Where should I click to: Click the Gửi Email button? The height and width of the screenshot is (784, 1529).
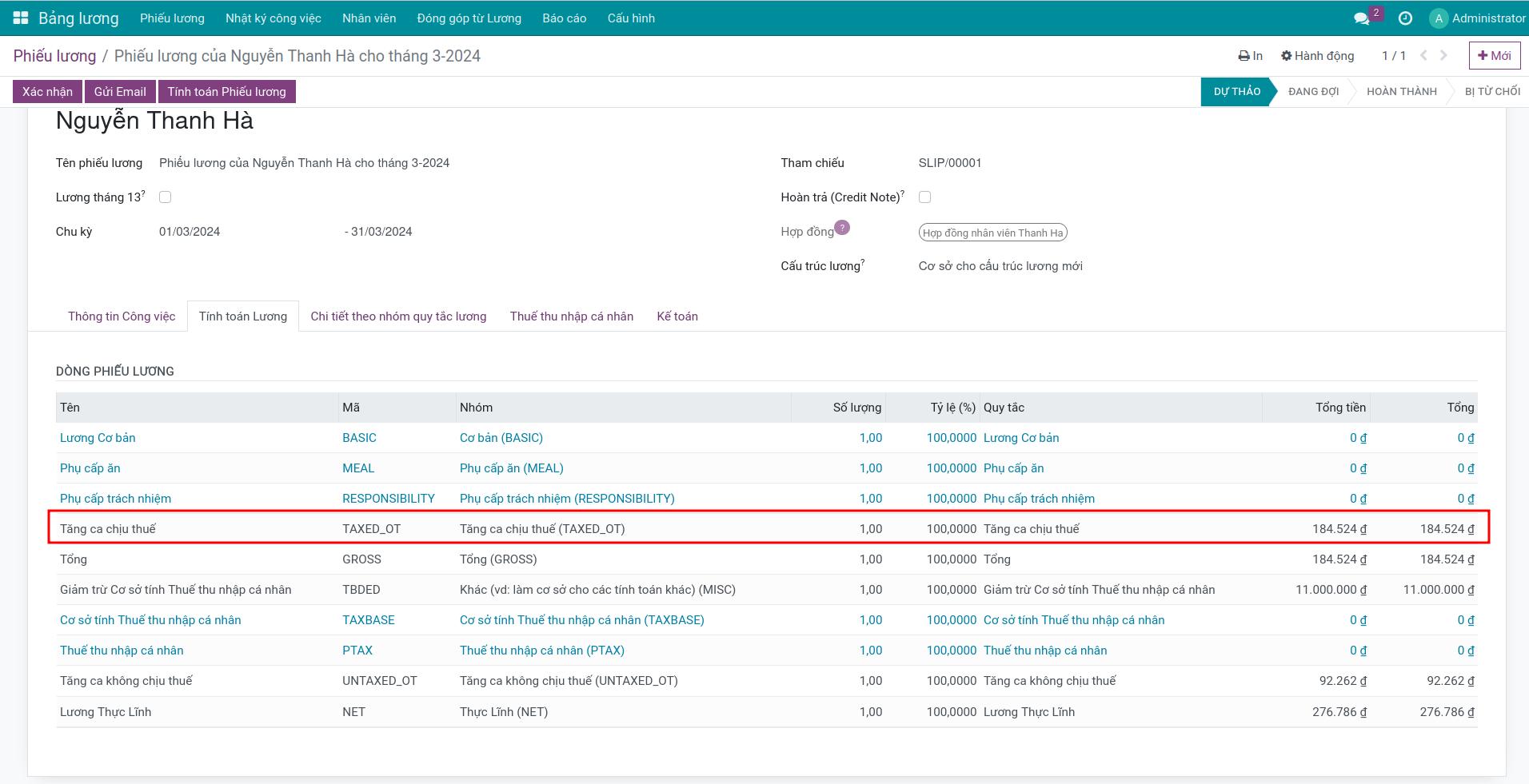tap(120, 91)
